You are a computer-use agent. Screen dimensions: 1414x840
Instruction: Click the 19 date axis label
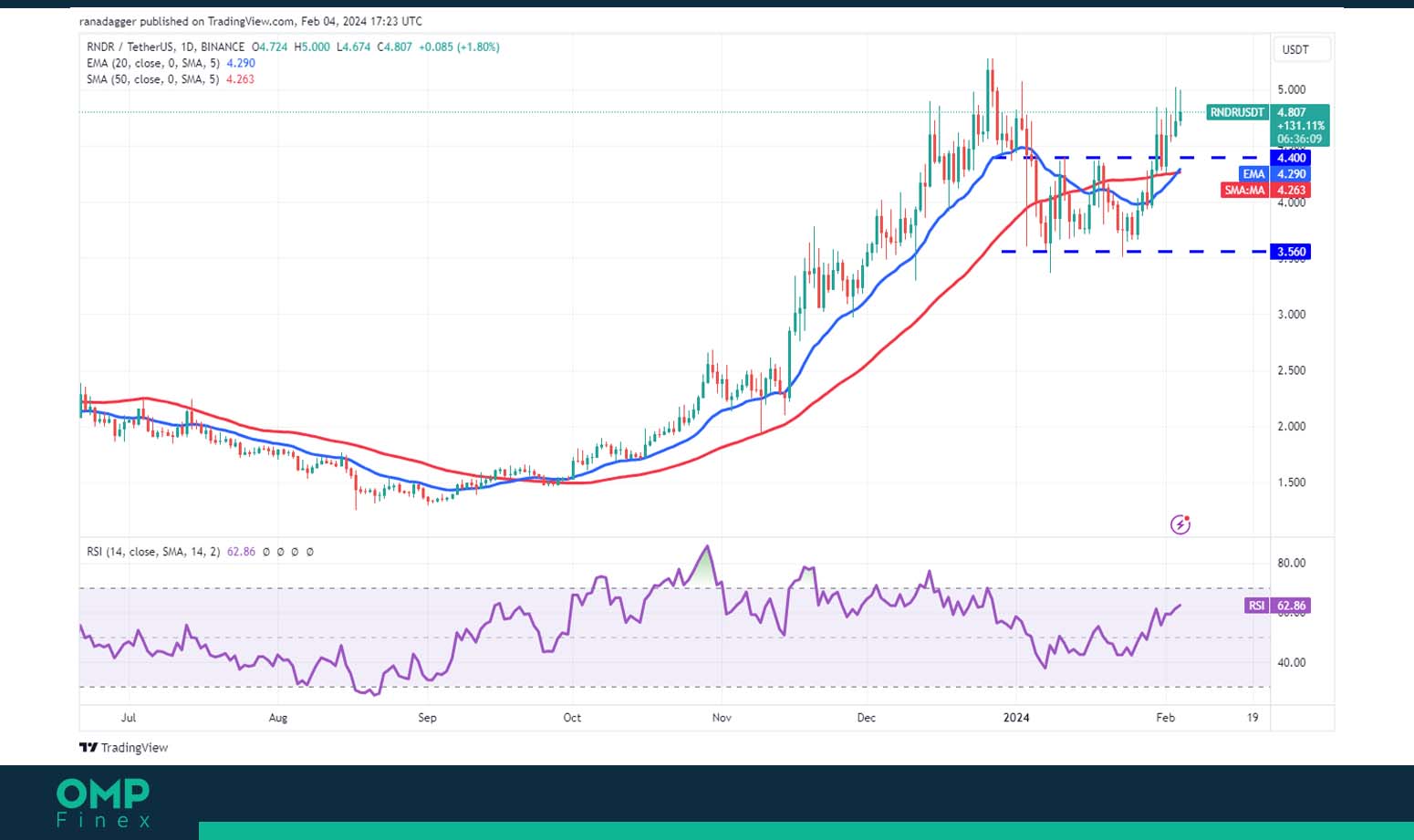point(1253,718)
